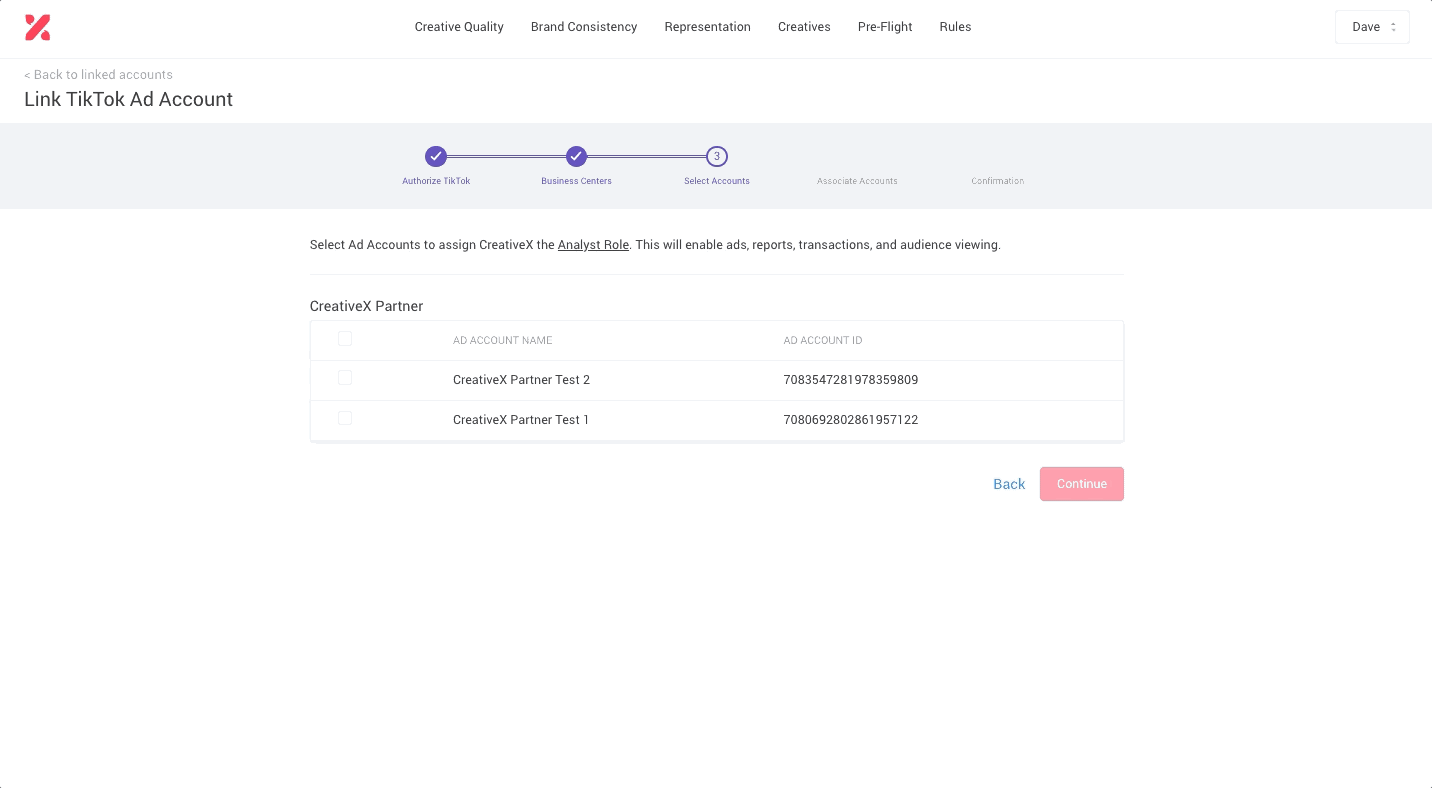Select the Rules menu item
The width and height of the screenshot is (1432, 788).
955,27
